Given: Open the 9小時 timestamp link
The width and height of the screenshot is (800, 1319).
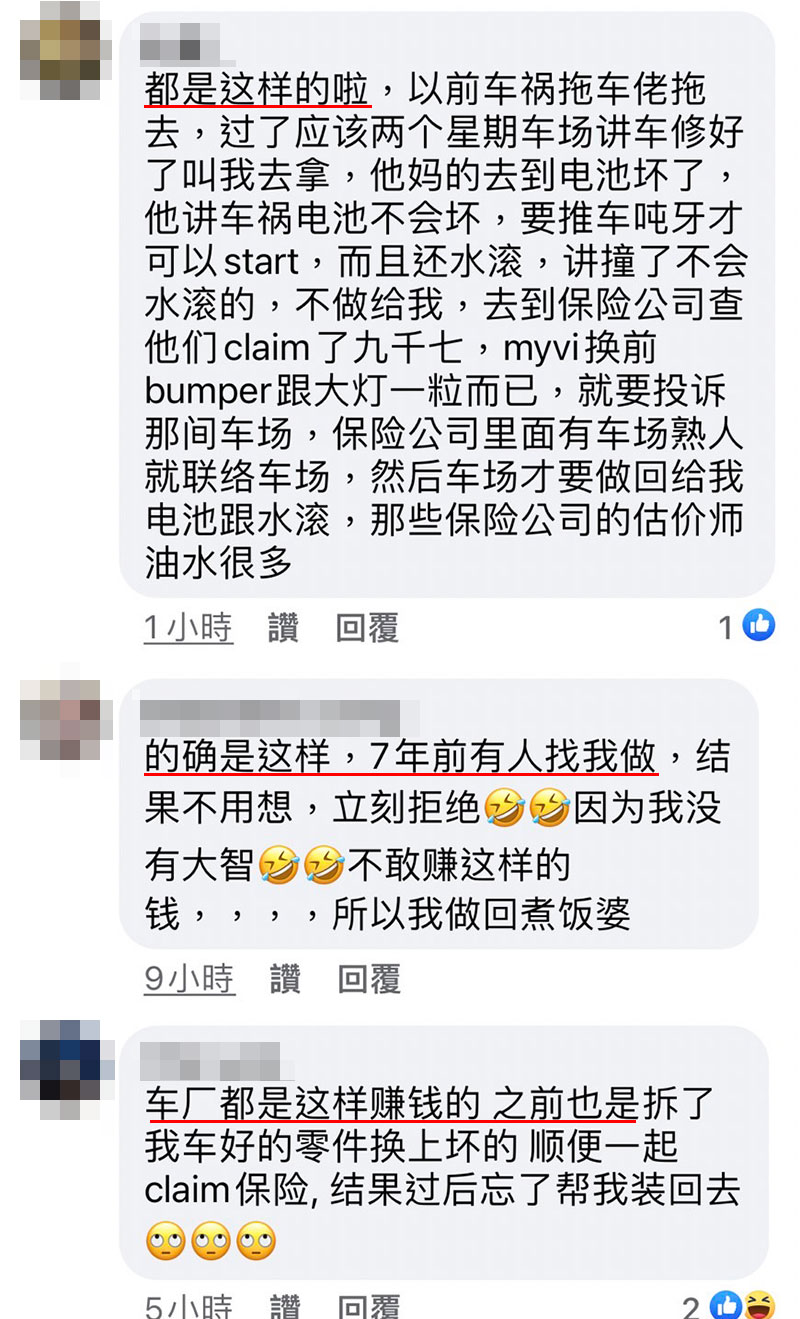Looking at the screenshot, I should (190, 978).
